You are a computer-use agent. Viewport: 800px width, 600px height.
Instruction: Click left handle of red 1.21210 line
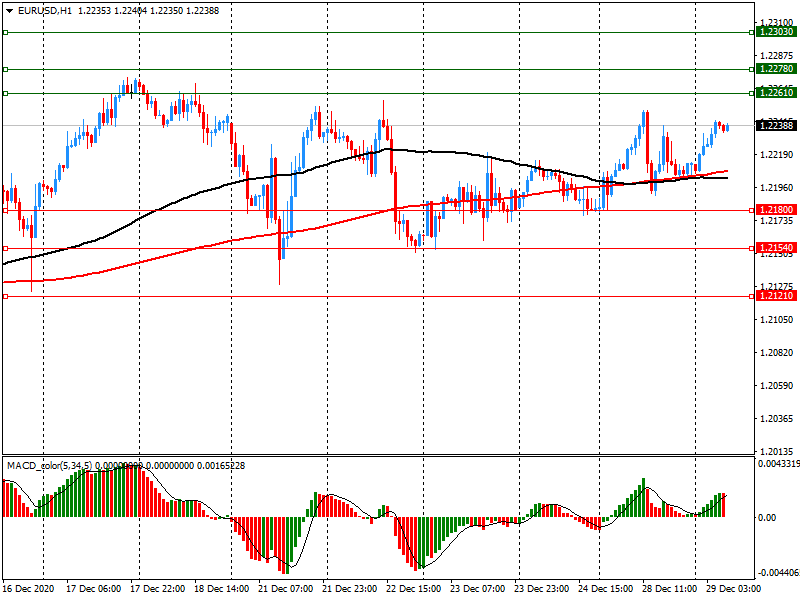pyautogui.click(x=5, y=296)
